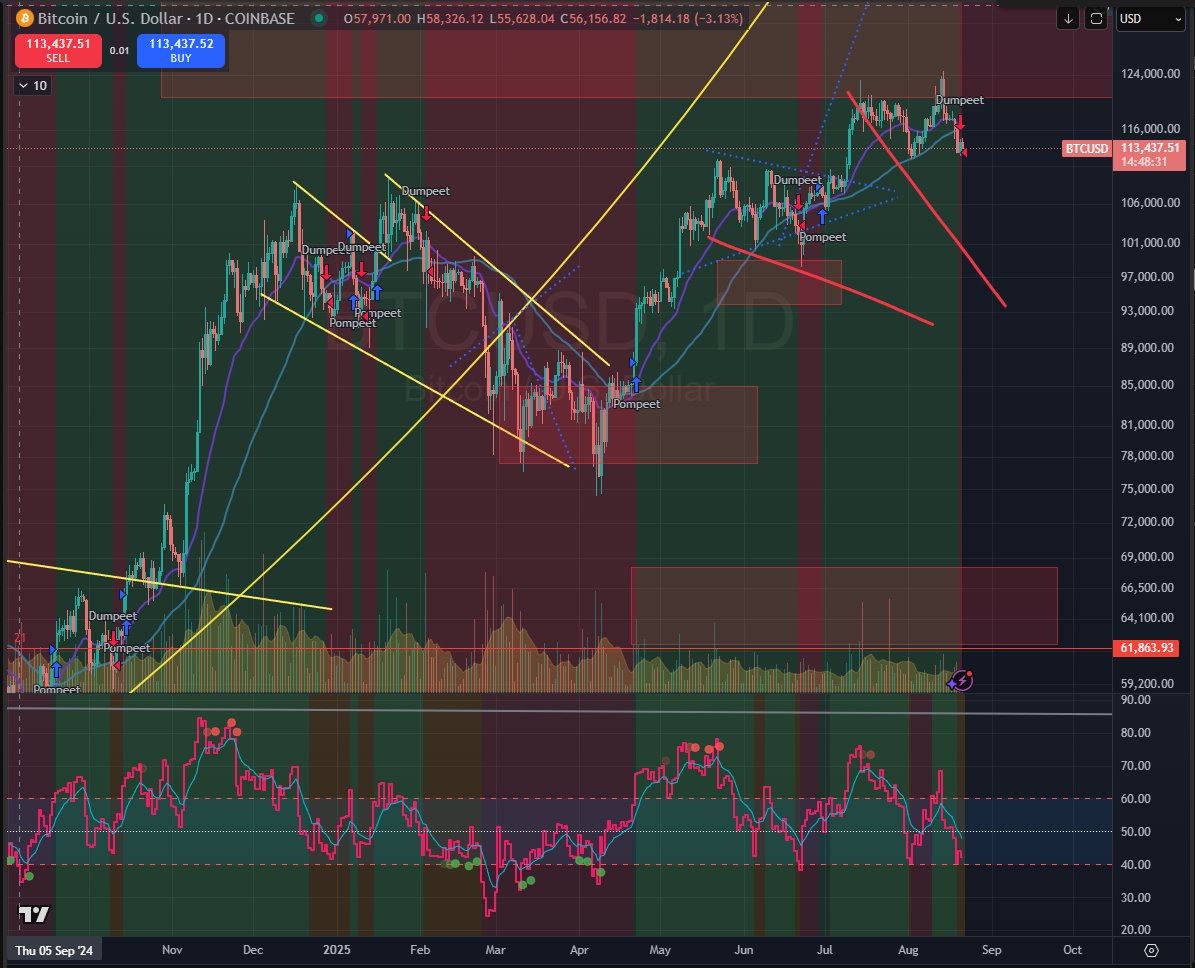Click the 2025 label on time axis

pos(336,950)
